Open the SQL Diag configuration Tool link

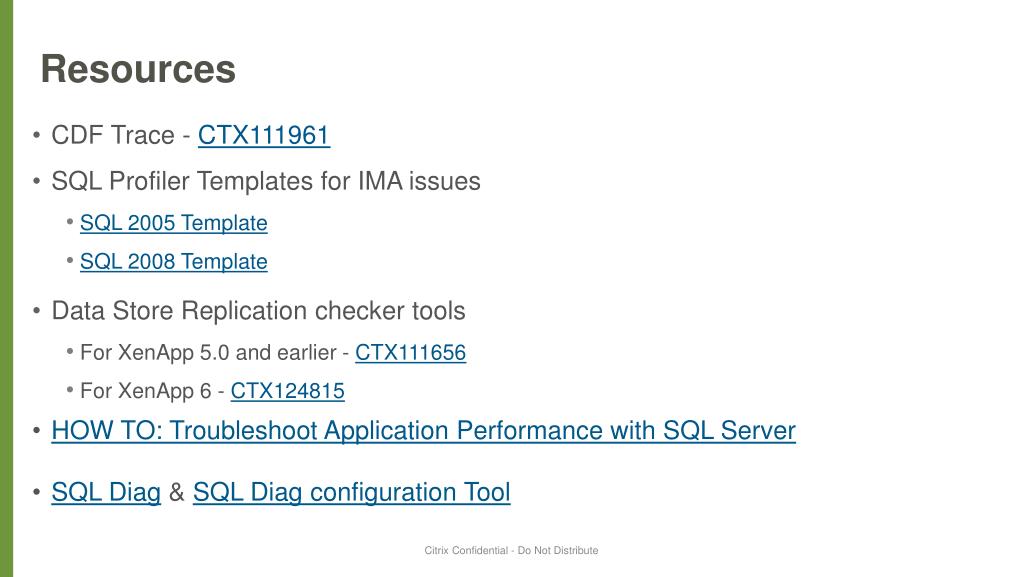(352, 492)
